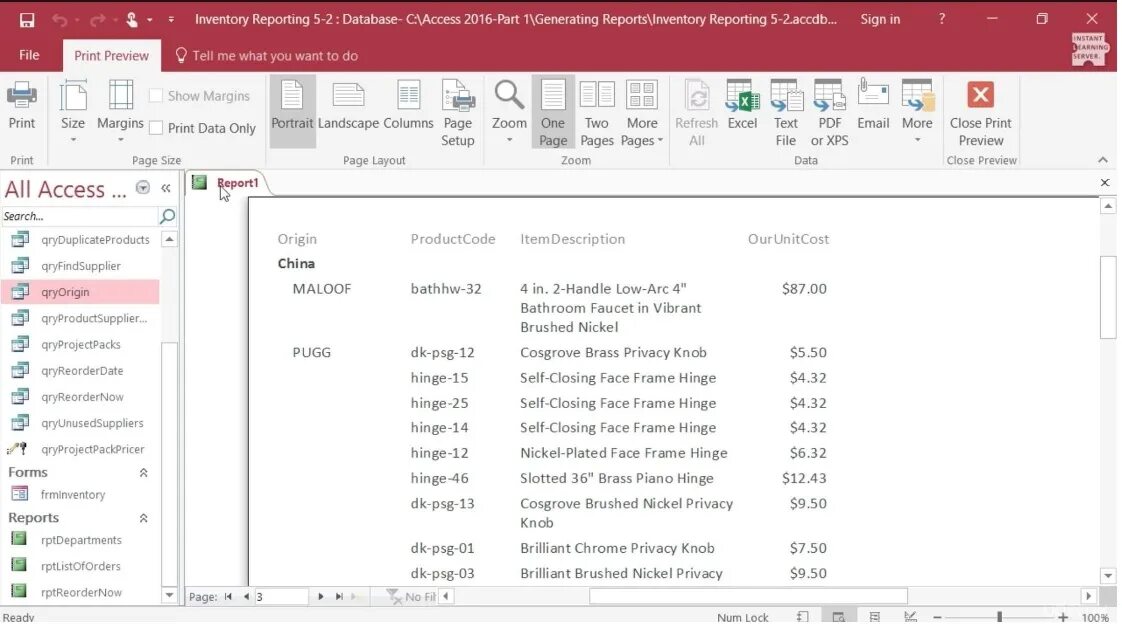
Task: Enable Show Margins checkbox
Action: [x=156, y=96]
